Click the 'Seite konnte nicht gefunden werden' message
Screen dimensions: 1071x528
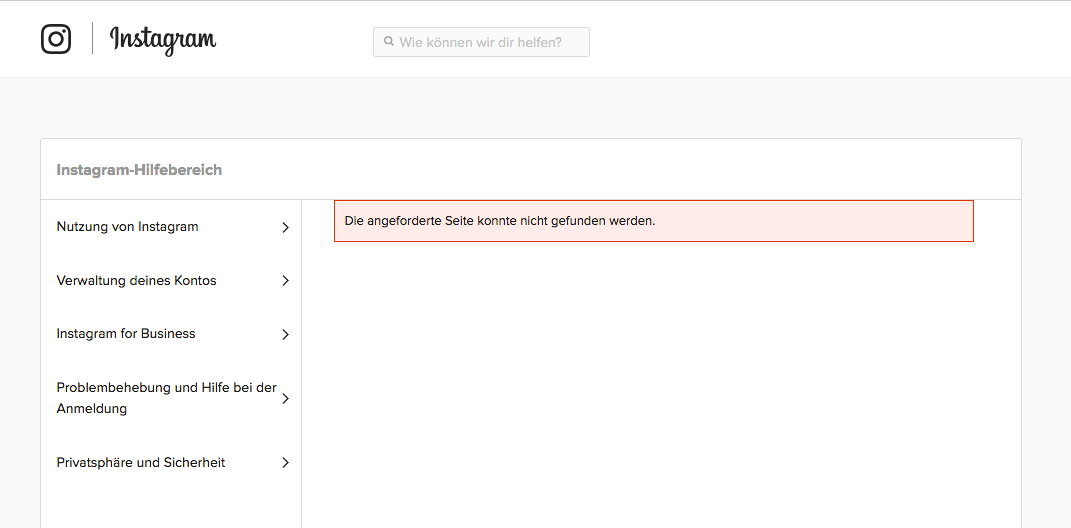pyautogui.click(x=654, y=221)
